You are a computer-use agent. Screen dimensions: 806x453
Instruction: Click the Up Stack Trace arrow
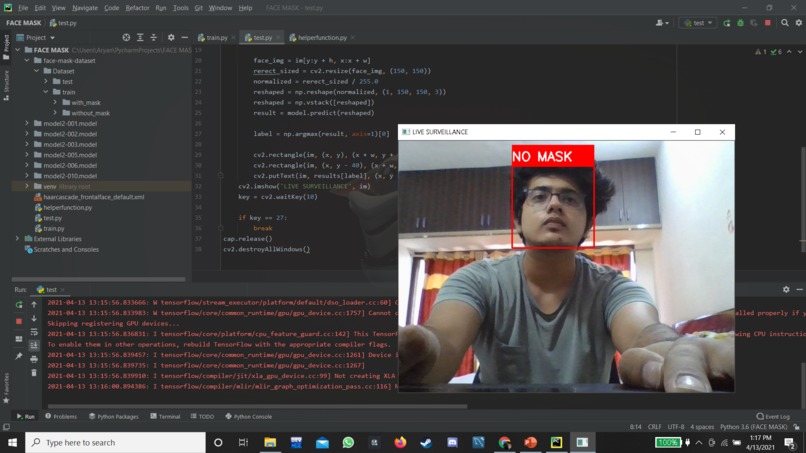[x=34, y=305]
